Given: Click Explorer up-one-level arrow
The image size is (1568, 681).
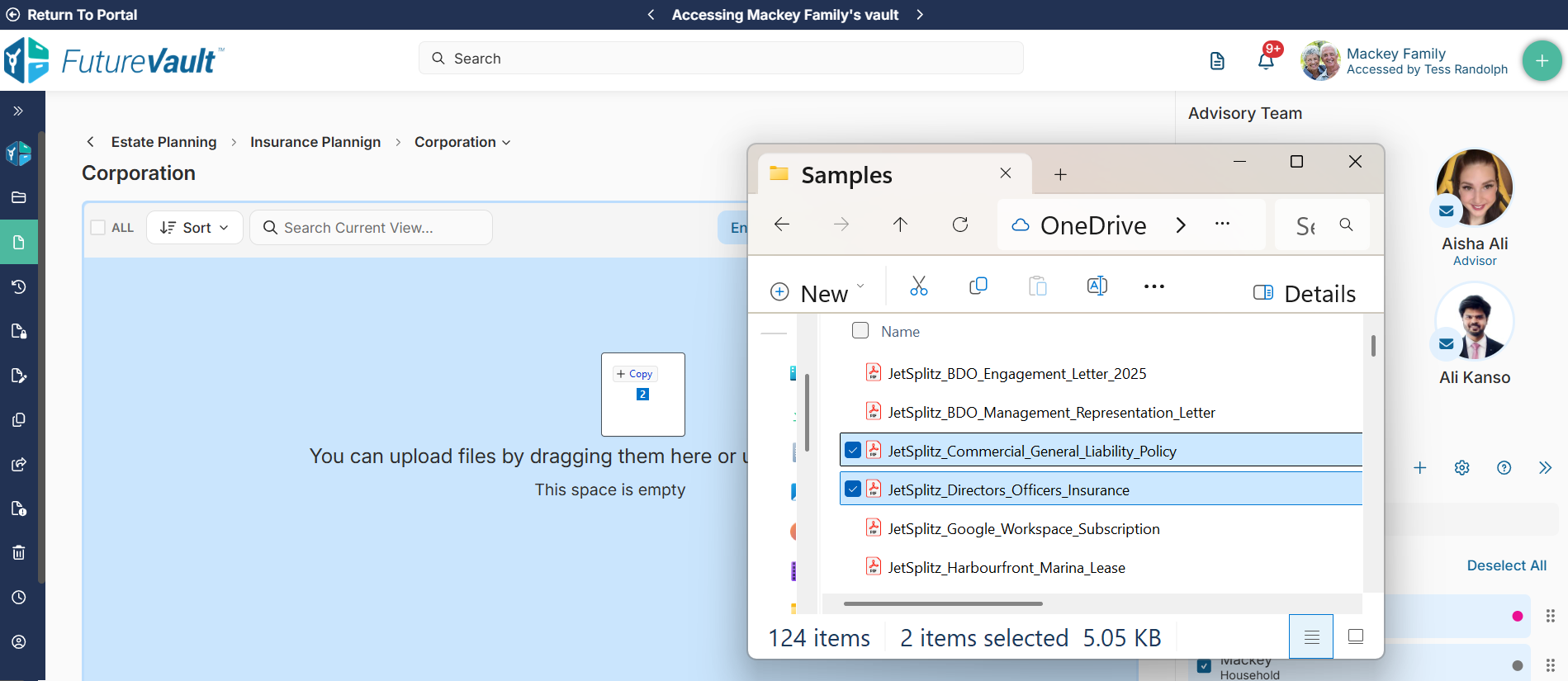Looking at the screenshot, I should coord(901,225).
